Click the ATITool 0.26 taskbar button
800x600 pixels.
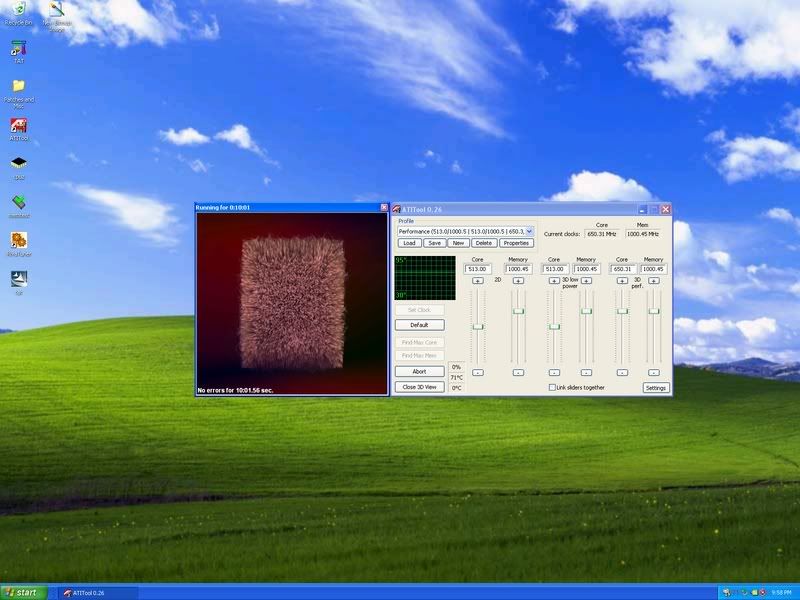pos(100,593)
